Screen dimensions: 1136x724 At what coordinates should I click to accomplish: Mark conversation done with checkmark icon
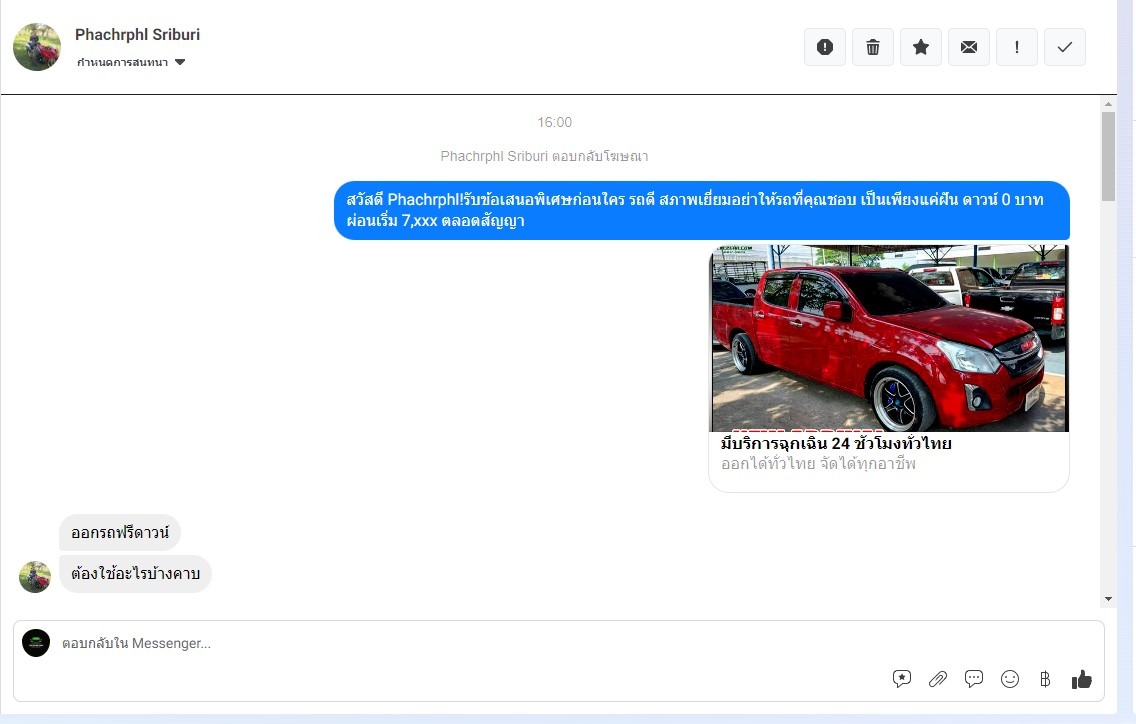pyautogui.click(x=1065, y=47)
